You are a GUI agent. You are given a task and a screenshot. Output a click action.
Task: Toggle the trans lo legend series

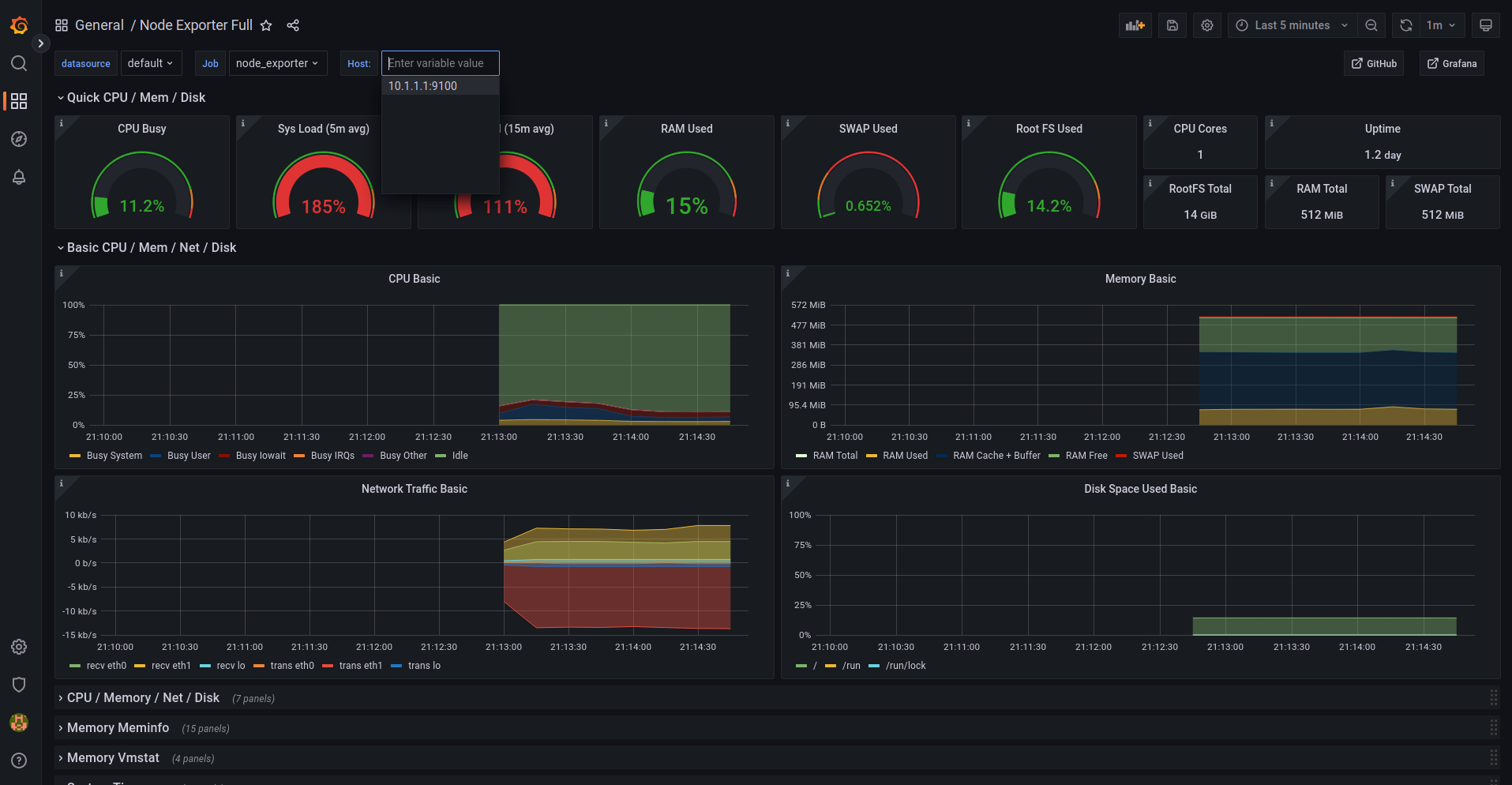tap(424, 666)
